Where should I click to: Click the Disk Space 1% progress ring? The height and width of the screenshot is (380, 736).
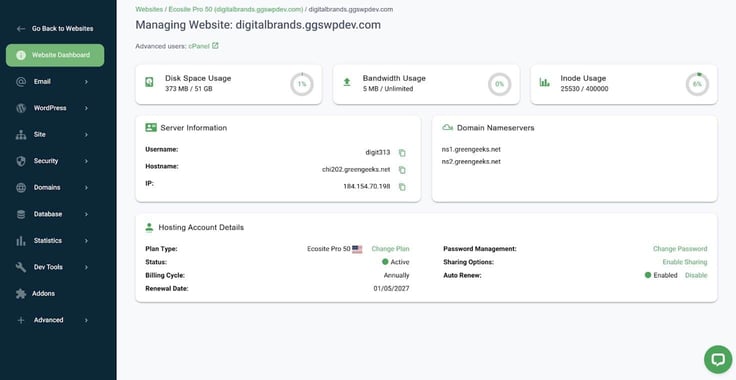coord(302,84)
